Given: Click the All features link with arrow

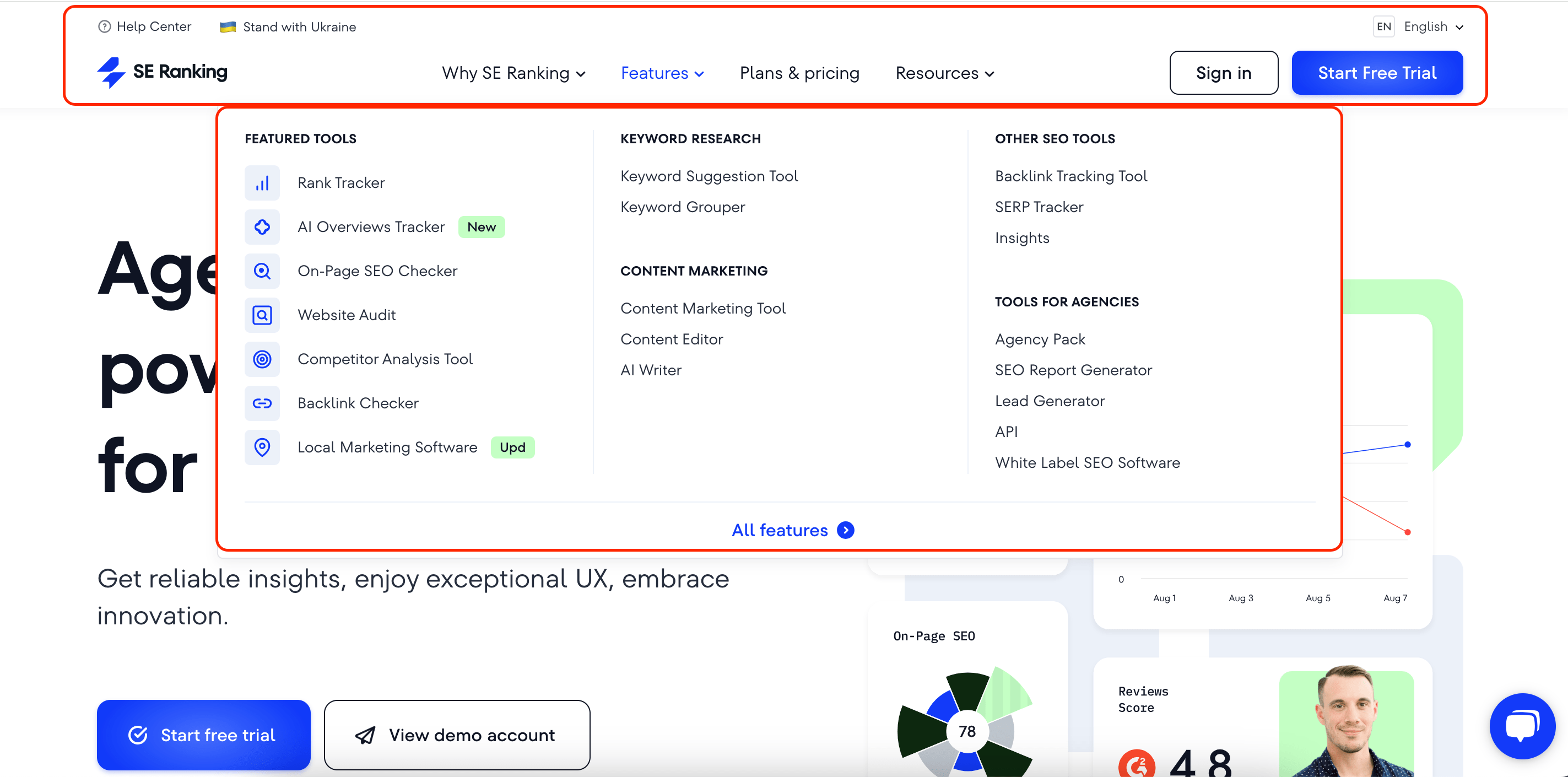Looking at the screenshot, I should (x=793, y=530).
